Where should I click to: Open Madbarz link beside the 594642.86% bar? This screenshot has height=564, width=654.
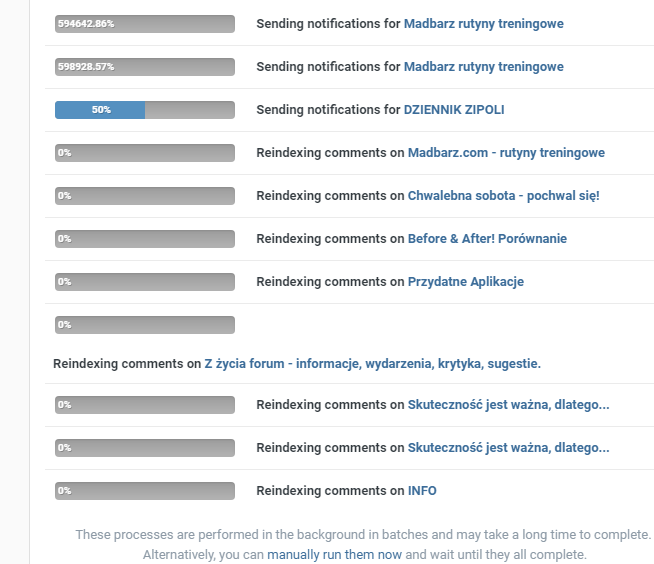(x=483, y=24)
